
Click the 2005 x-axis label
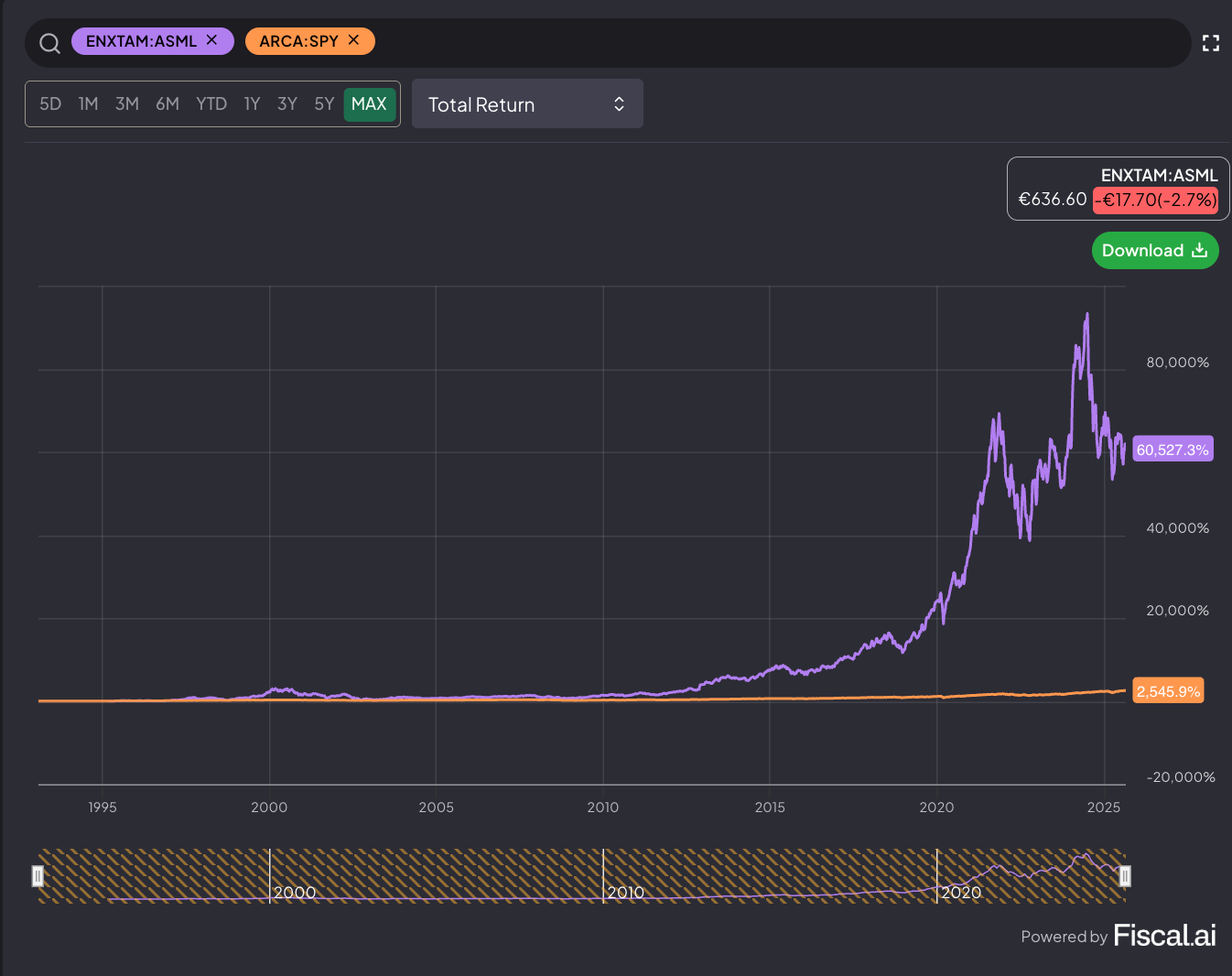(x=437, y=807)
